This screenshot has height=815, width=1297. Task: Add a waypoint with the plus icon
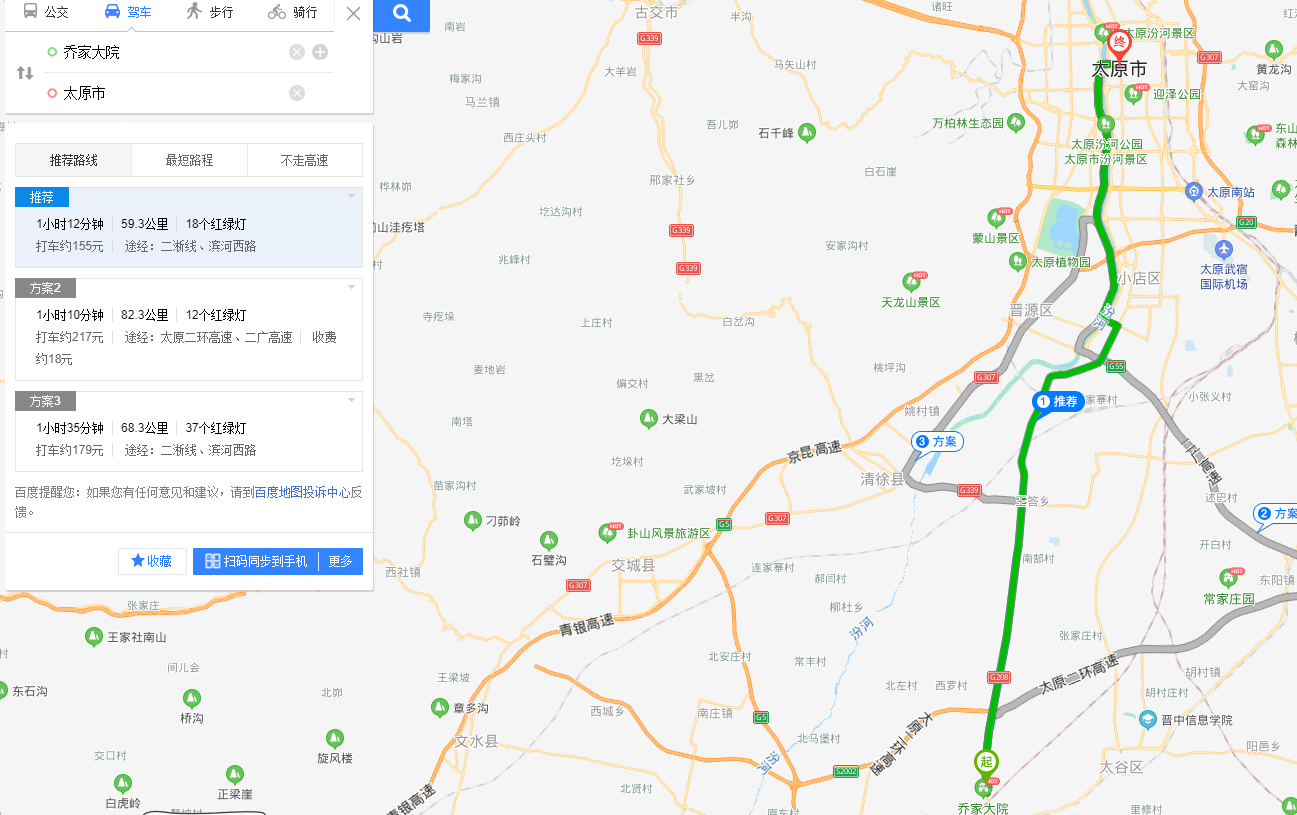320,52
